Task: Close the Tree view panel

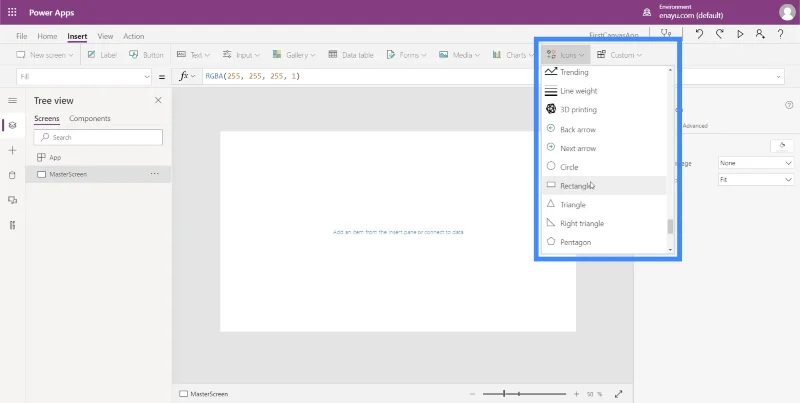Action: coord(158,100)
